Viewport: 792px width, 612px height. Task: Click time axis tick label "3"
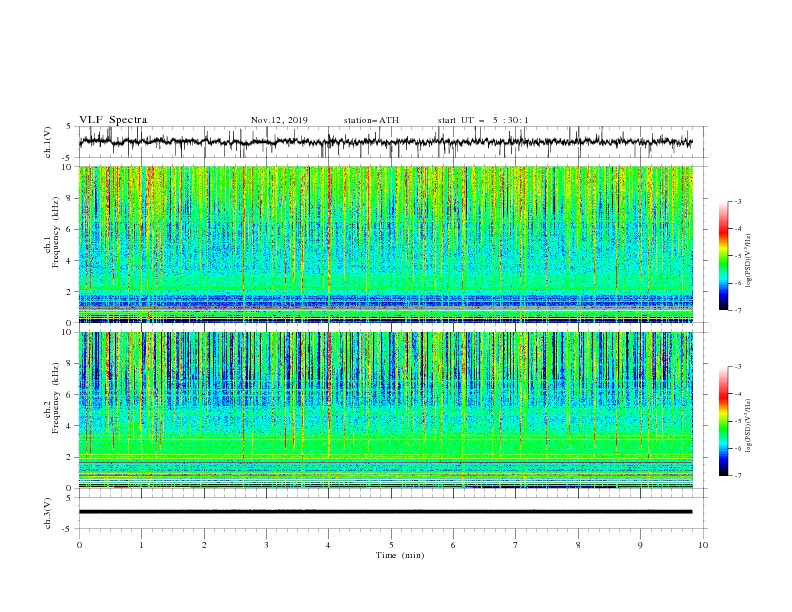(x=266, y=545)
